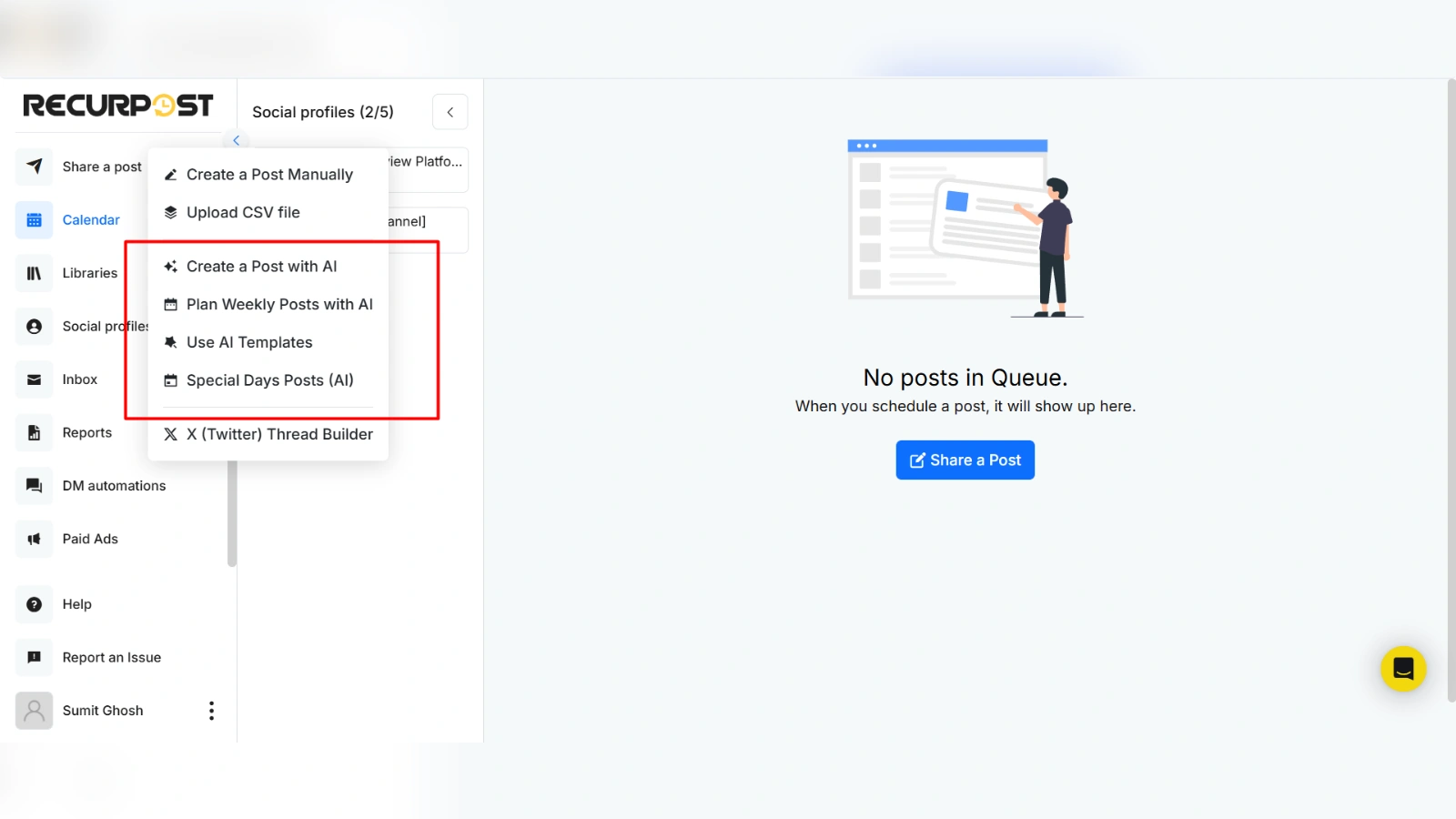1456x819 pixels.
Task: Collapse the Social profiles panel chevron
Action: (x=450, y=112)
